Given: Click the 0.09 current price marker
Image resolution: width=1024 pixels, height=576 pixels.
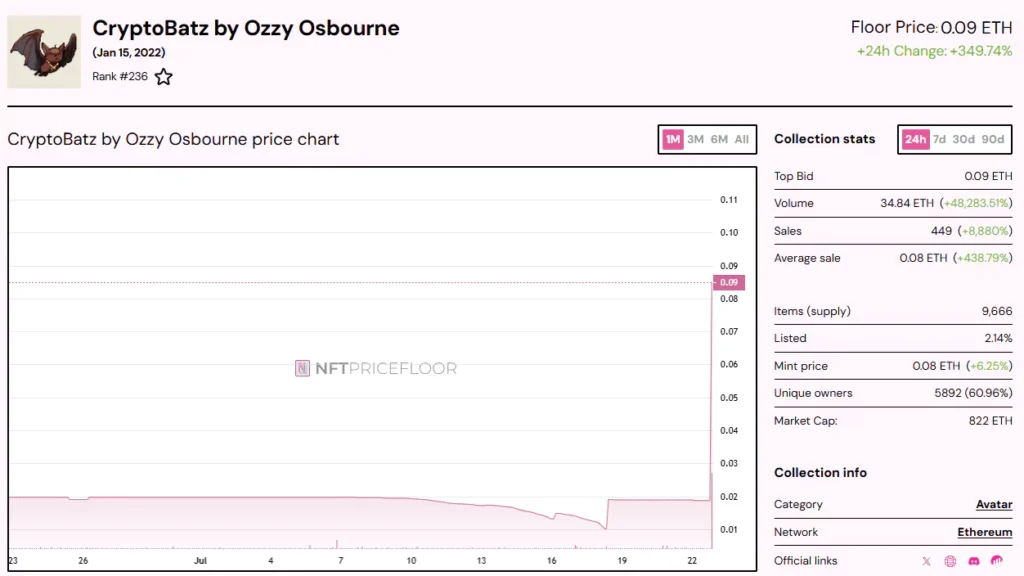Looking at the screenshot, I should [729, 282].
